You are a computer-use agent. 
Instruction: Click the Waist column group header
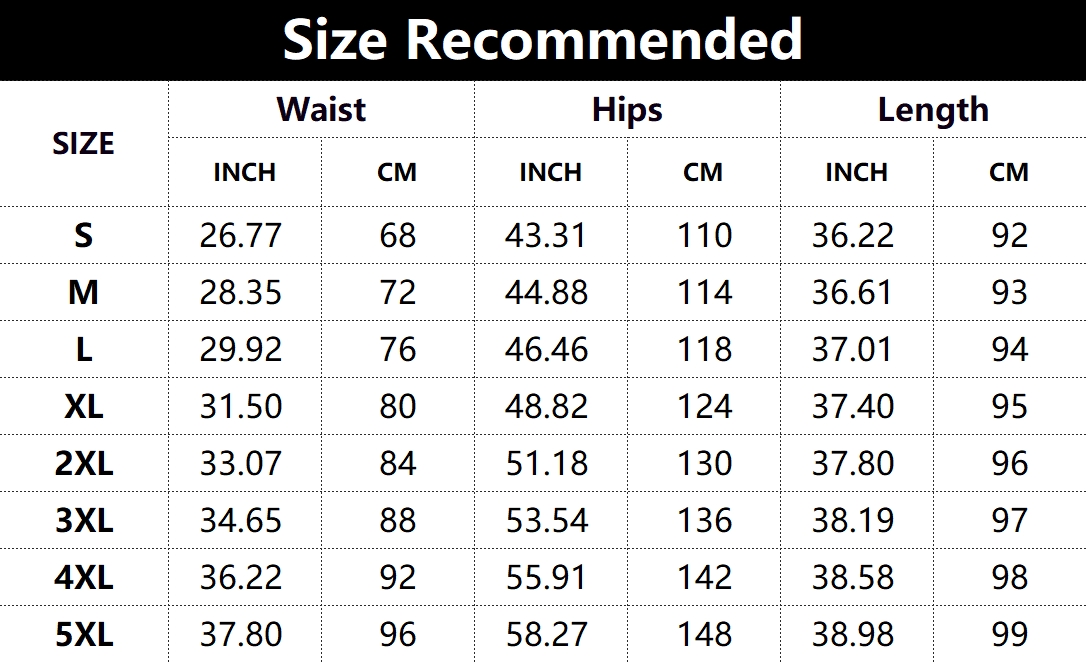click(x=321, y=109)
